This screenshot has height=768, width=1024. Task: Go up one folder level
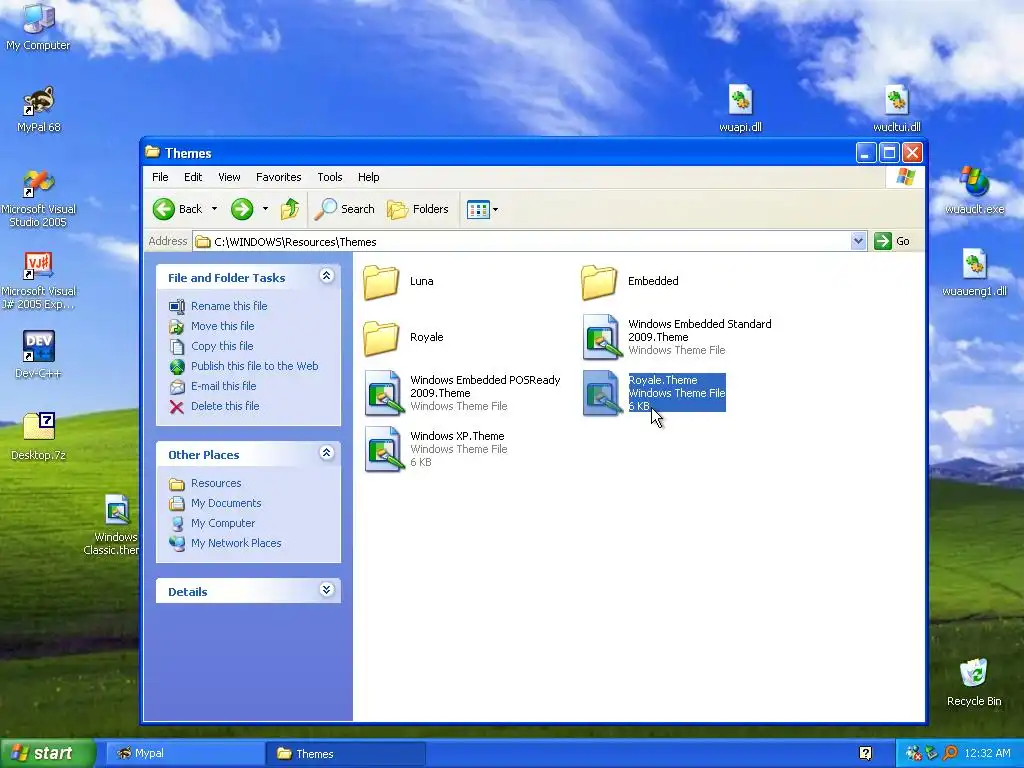(290, 209)
